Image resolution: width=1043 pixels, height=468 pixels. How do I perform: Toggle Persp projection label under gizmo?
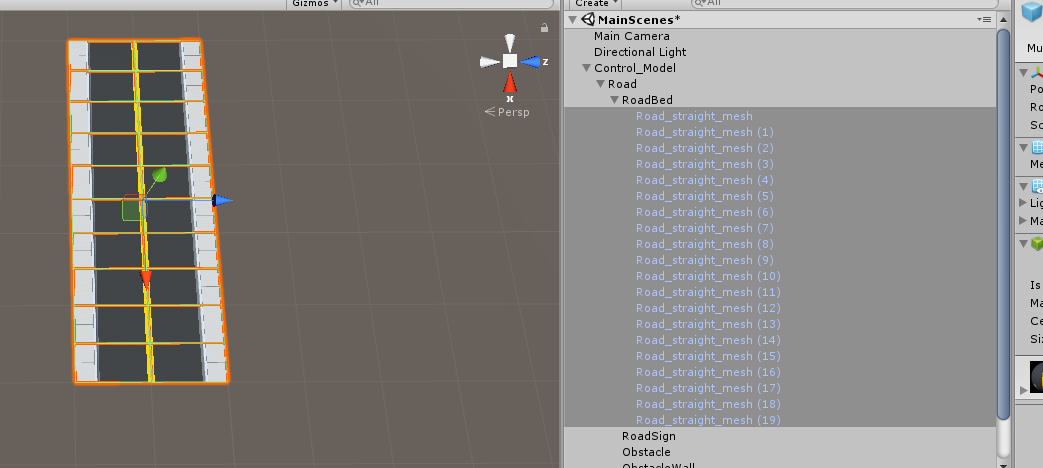pyautogui.click(x=507, y=112)
